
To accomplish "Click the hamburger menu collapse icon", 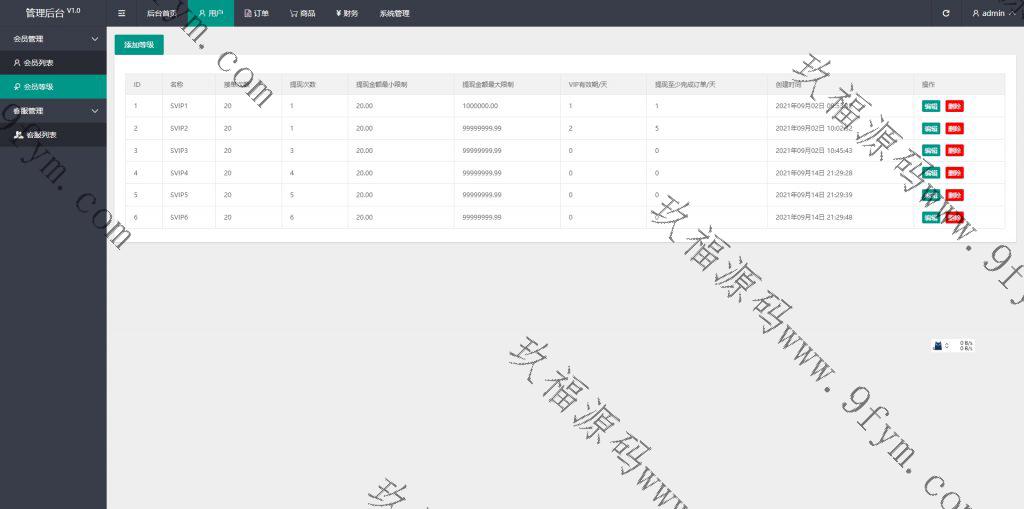I will 122,13.
